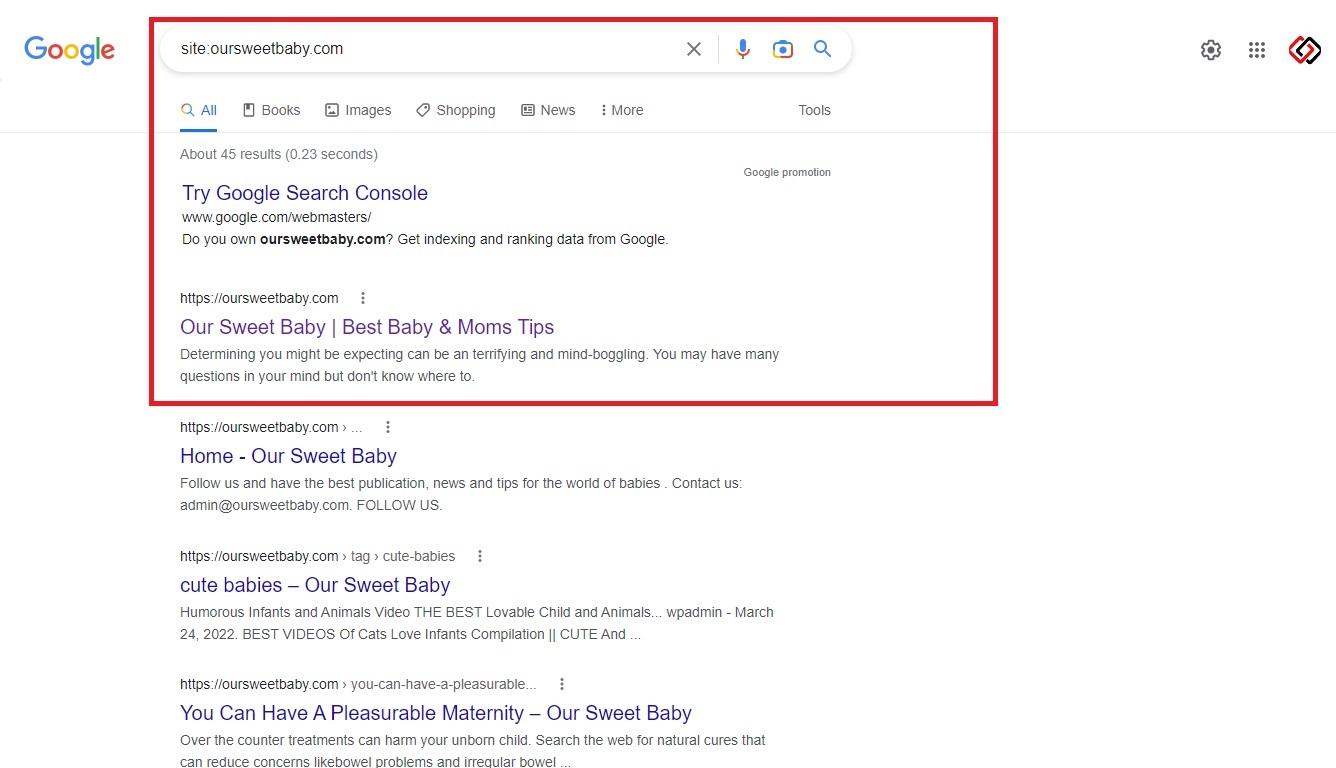Image resolution: width=1336 pixels, height=768 pixels.
Task: Click the https://oursweetbaby.com › tag › cute-babies breadcrumb
Action: pyautogui.click(x=317, y=556)
